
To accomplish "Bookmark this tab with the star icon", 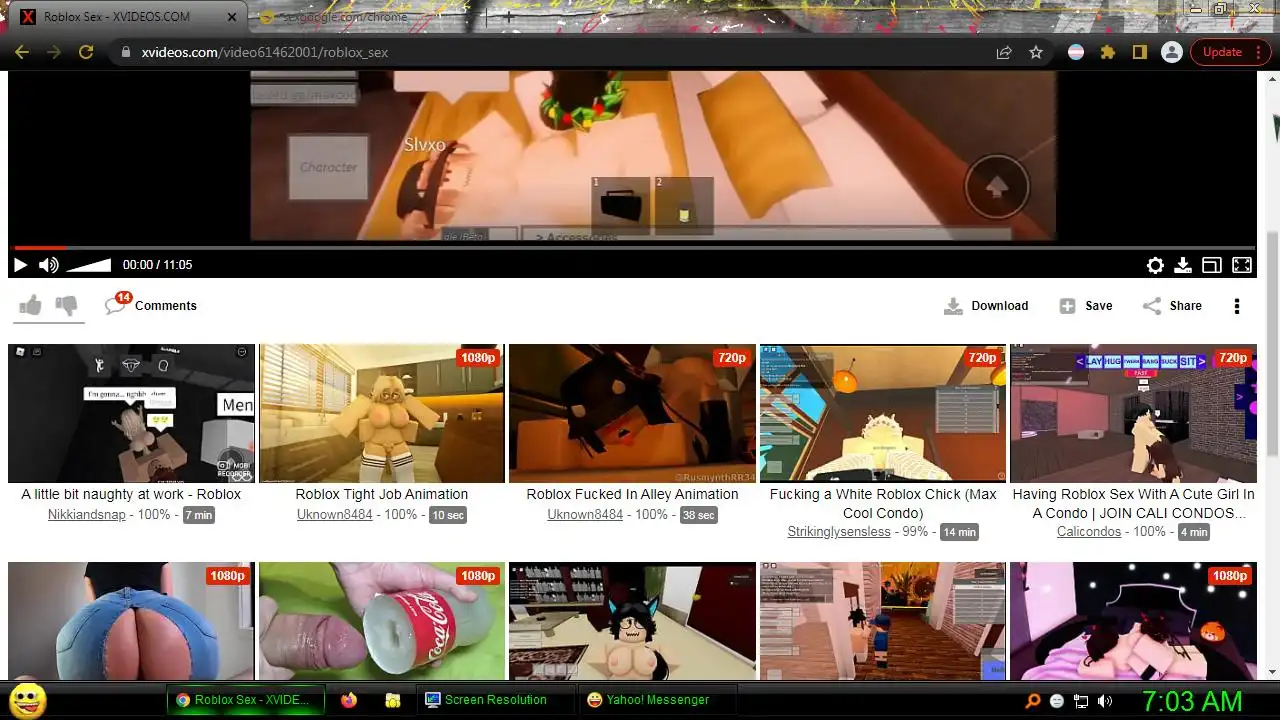I will tap(1036, 52).
